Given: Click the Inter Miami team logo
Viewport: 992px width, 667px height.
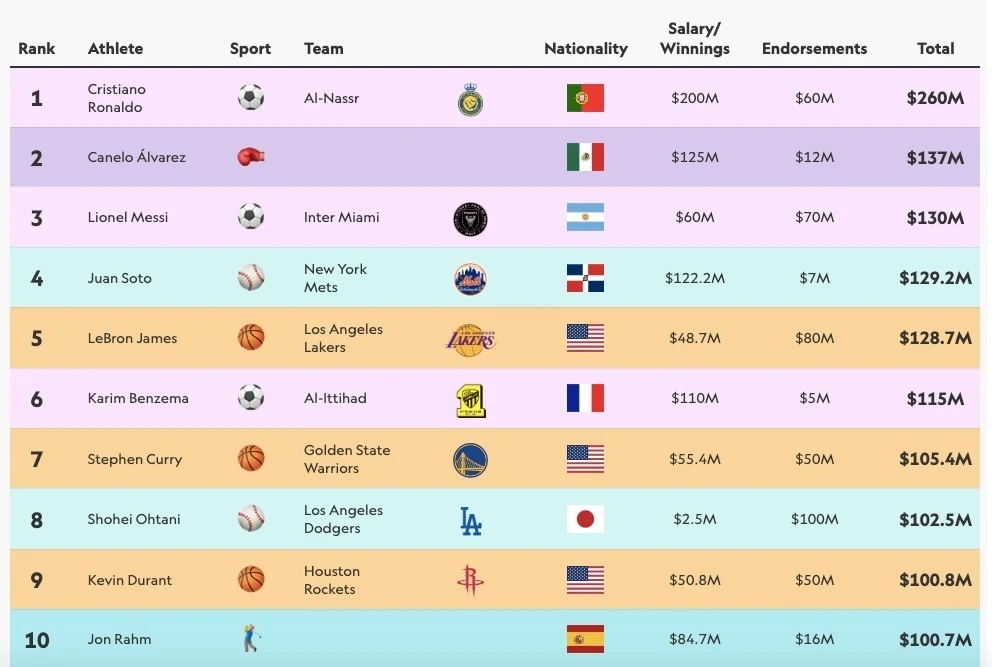Looking at the screenshot, I should point(470,218).
